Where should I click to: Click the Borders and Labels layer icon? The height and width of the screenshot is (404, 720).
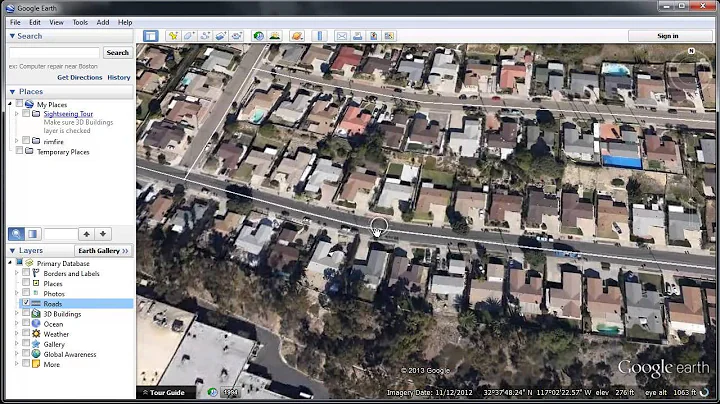(x=36, y=273)
